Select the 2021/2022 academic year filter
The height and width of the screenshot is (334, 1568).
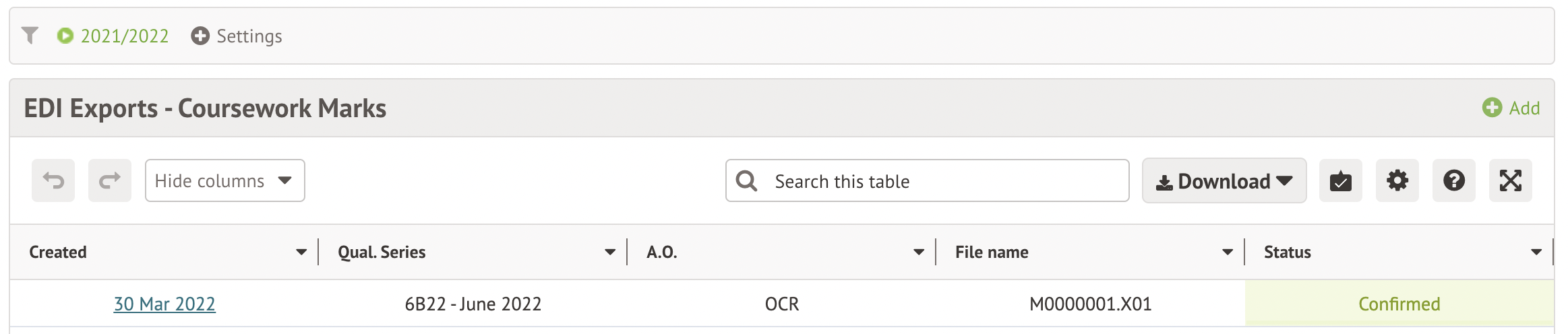coord(124,36)
